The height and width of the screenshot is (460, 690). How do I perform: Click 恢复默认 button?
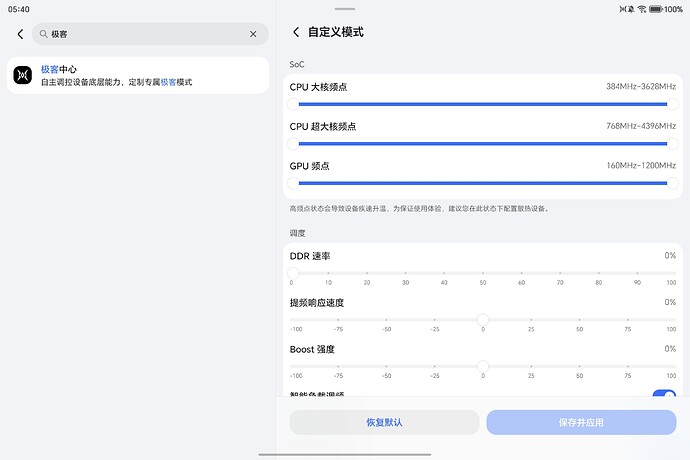pyautogui.click(x=384, y=422)
